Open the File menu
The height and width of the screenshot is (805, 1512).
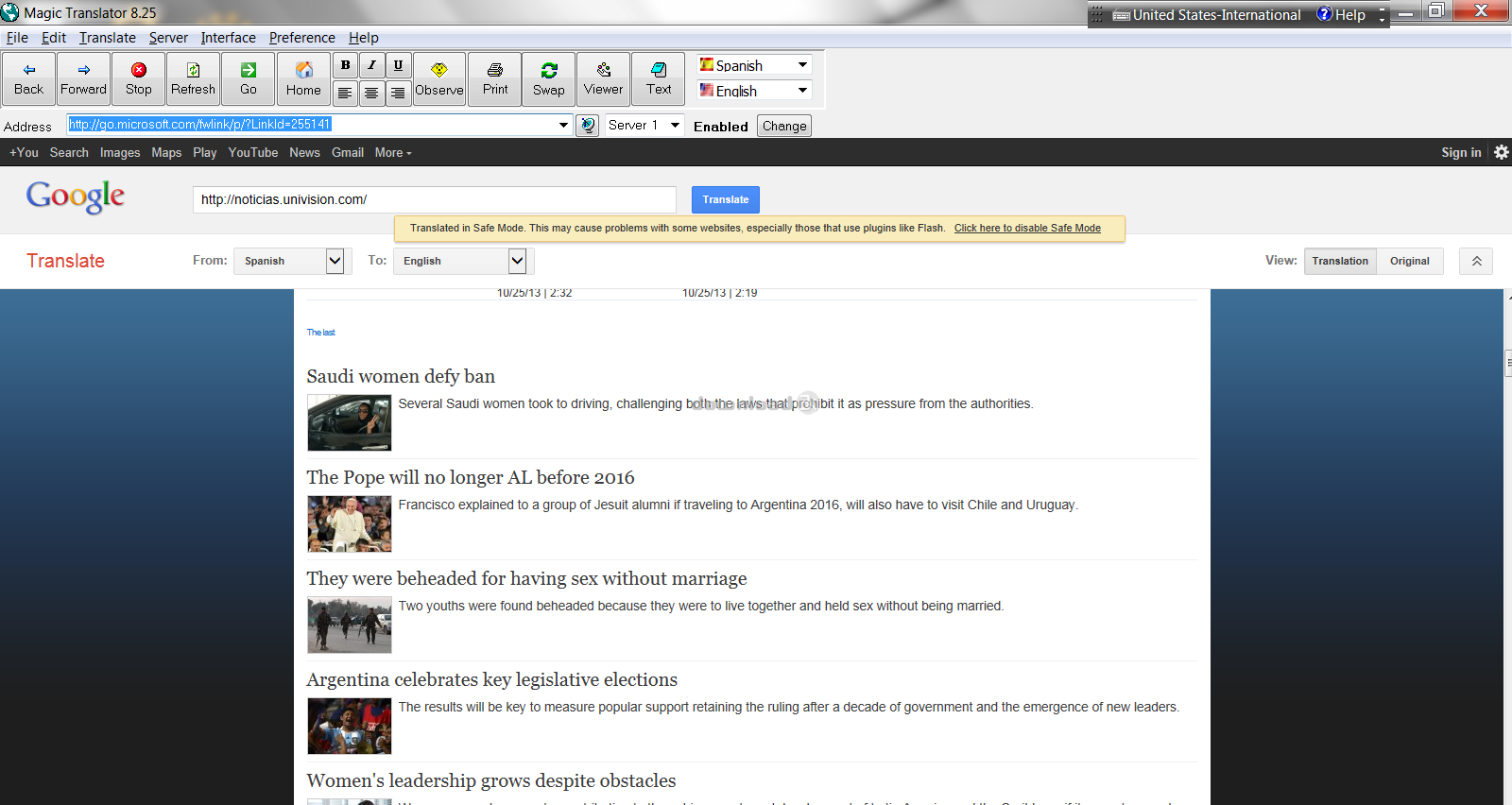point(17,38)
